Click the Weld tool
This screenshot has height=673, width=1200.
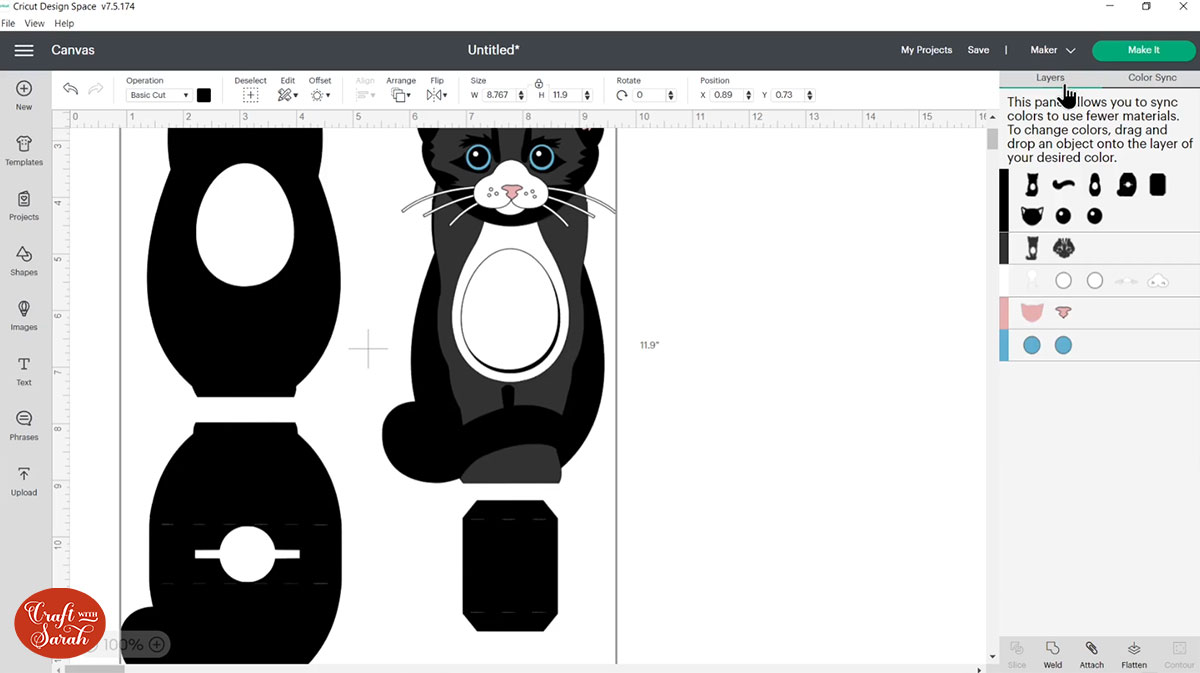(1052, 654)
